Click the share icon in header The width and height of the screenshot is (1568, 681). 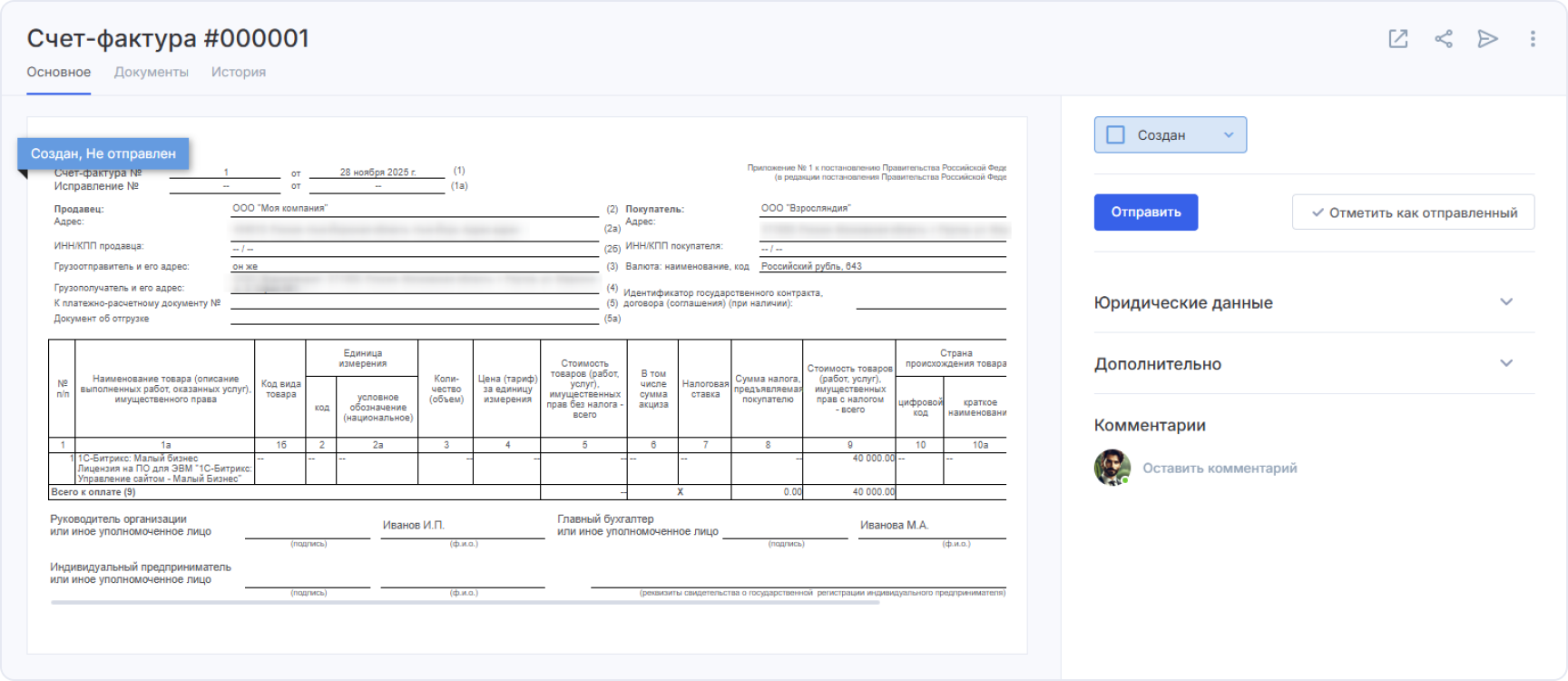pos(1443,39)
